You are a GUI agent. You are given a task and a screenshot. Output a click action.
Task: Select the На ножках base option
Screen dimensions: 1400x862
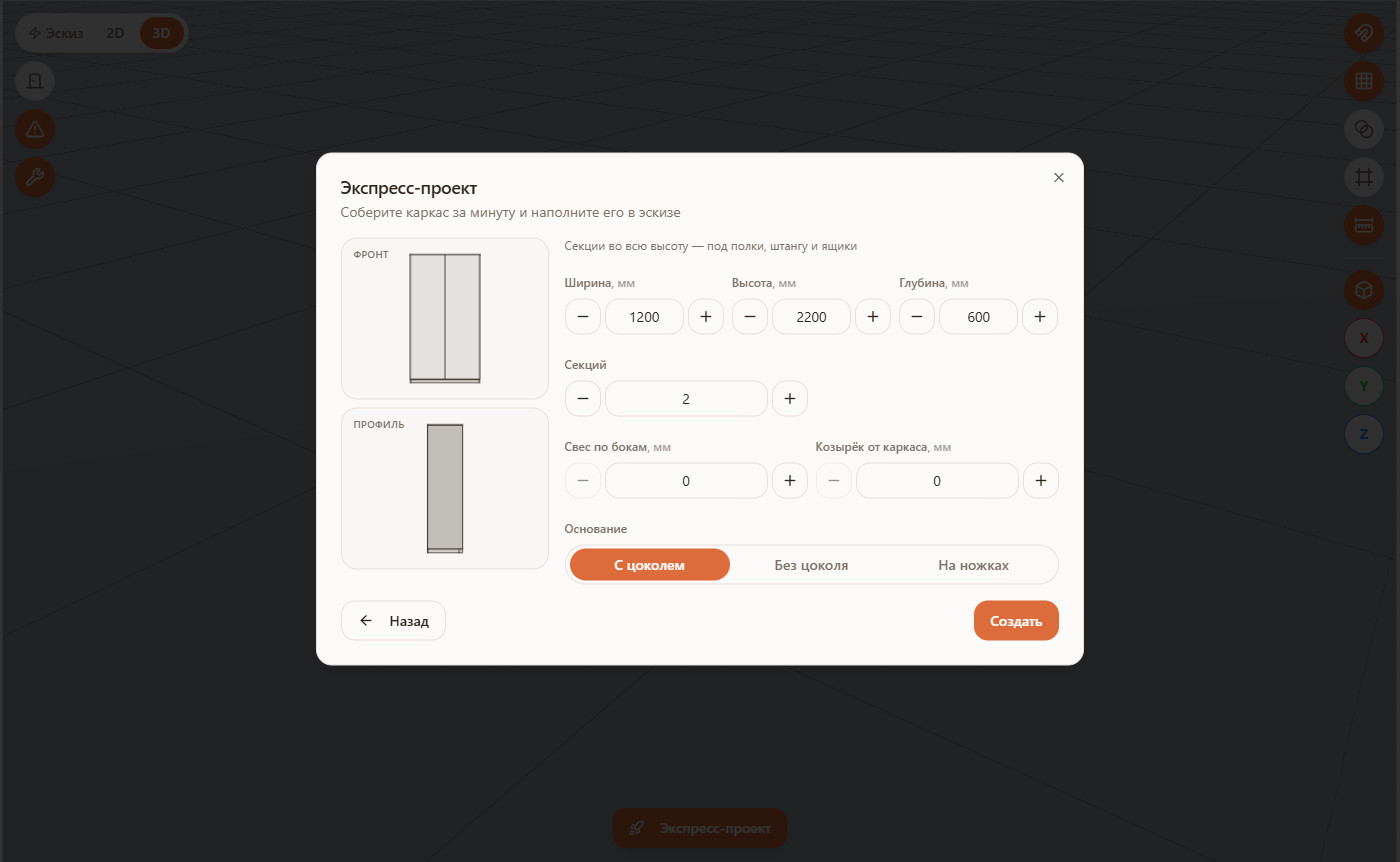point(973,565)
